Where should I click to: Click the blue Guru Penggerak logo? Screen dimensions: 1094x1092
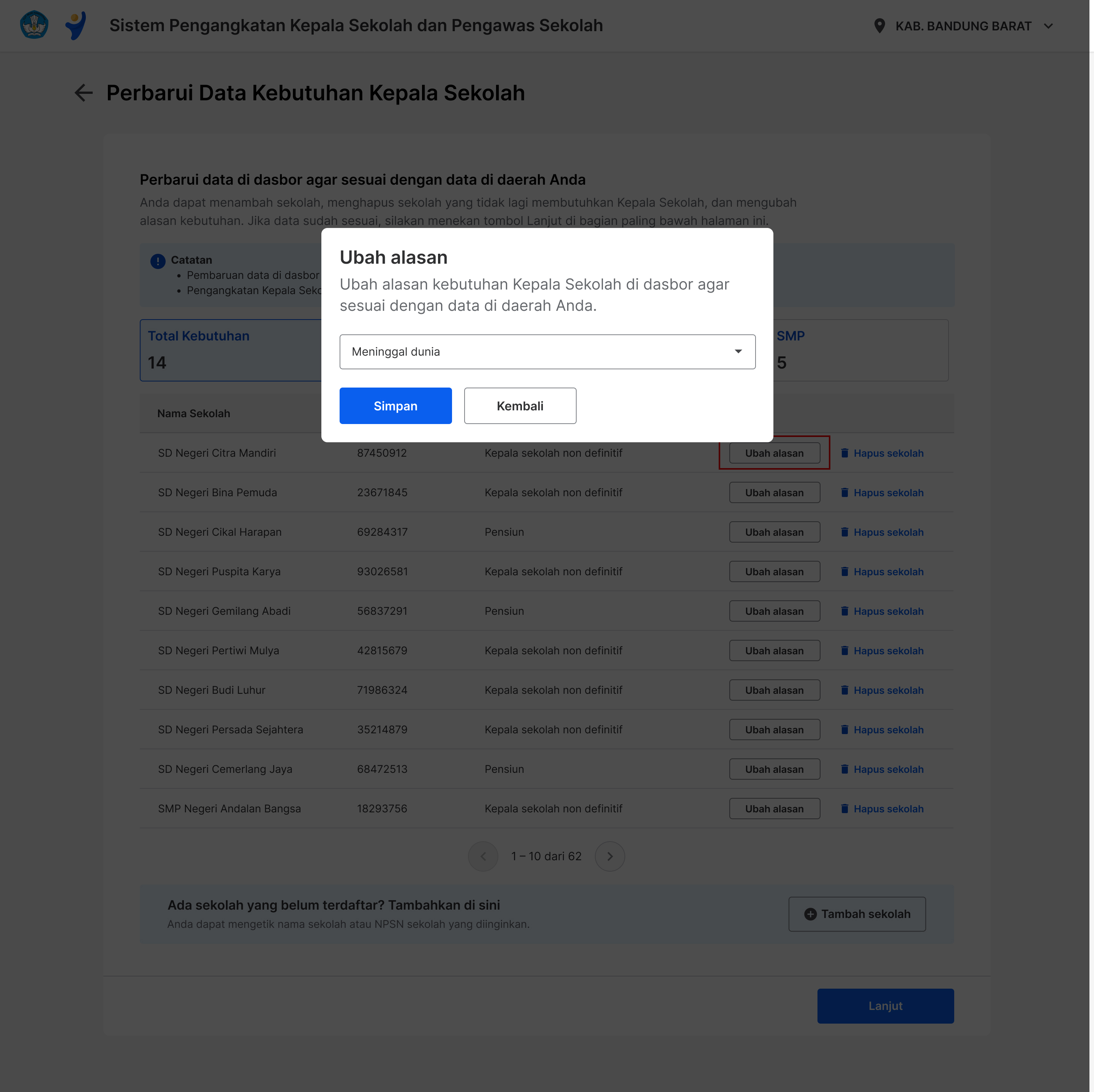click(75, 25)
